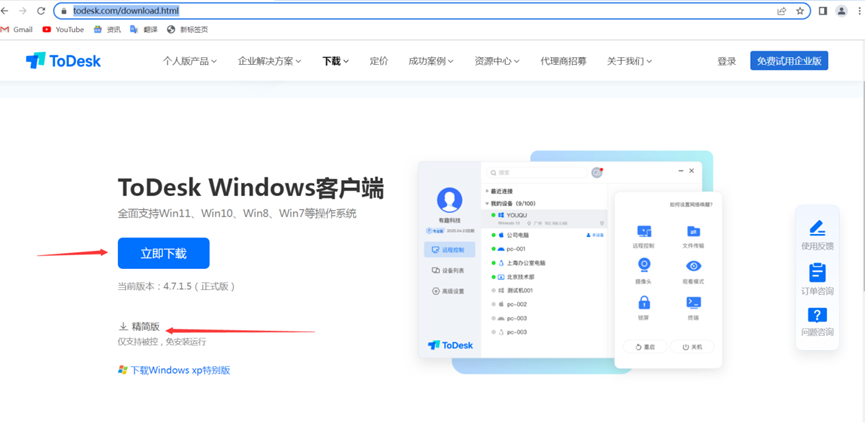The height and width of the screenshot is (423, 865).
Task: Open the 代理商招募 navigation item
Action: point(563,61)
